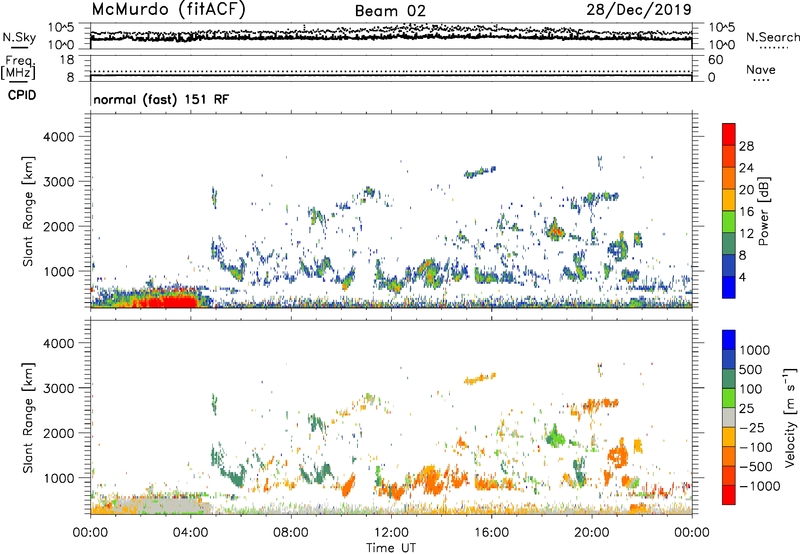Click the date '28/Dec/2019'
800x554 pixels.
pos(639,9)
